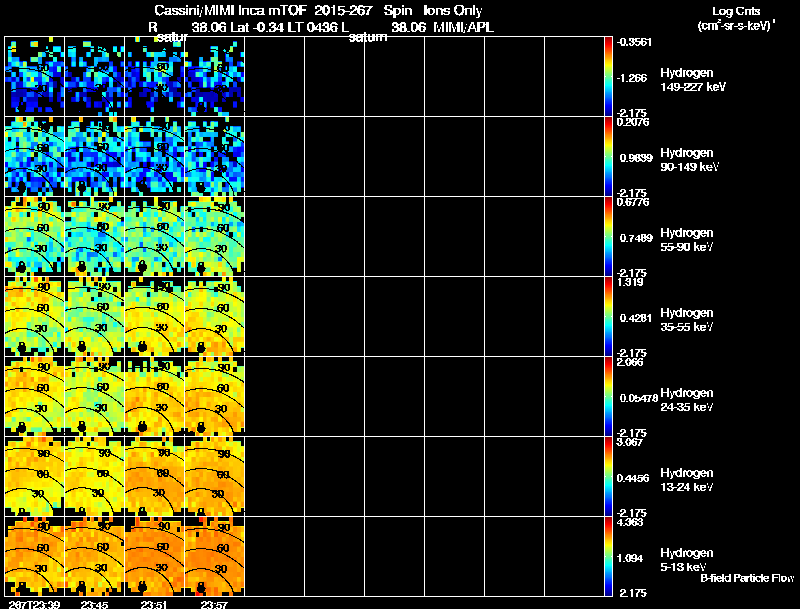This screenshot has width=800, height=609.
Task: Click the 267T23:39 start time label
Action: tap(34, 604)
